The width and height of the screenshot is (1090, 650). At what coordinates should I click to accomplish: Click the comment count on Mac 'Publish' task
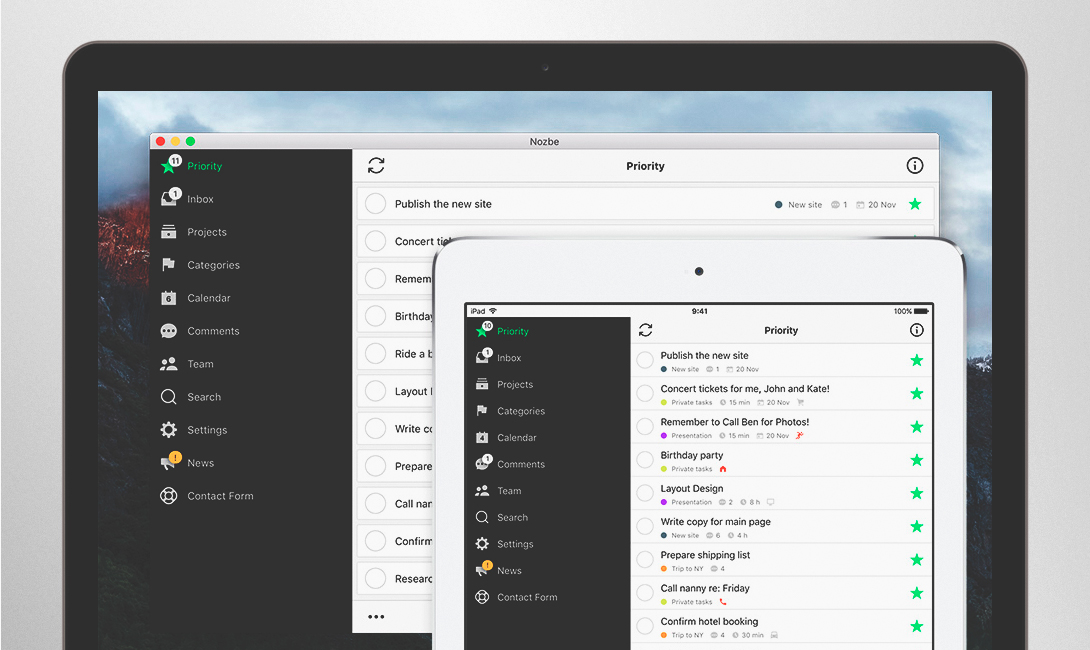click(839, 204)
